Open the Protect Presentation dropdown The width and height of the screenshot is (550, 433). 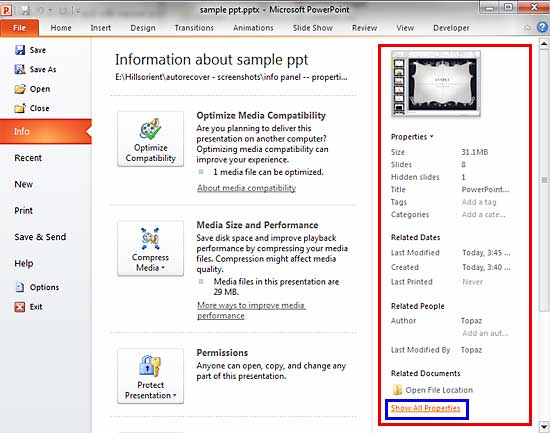pyautogui.click(x=150, y=376)
